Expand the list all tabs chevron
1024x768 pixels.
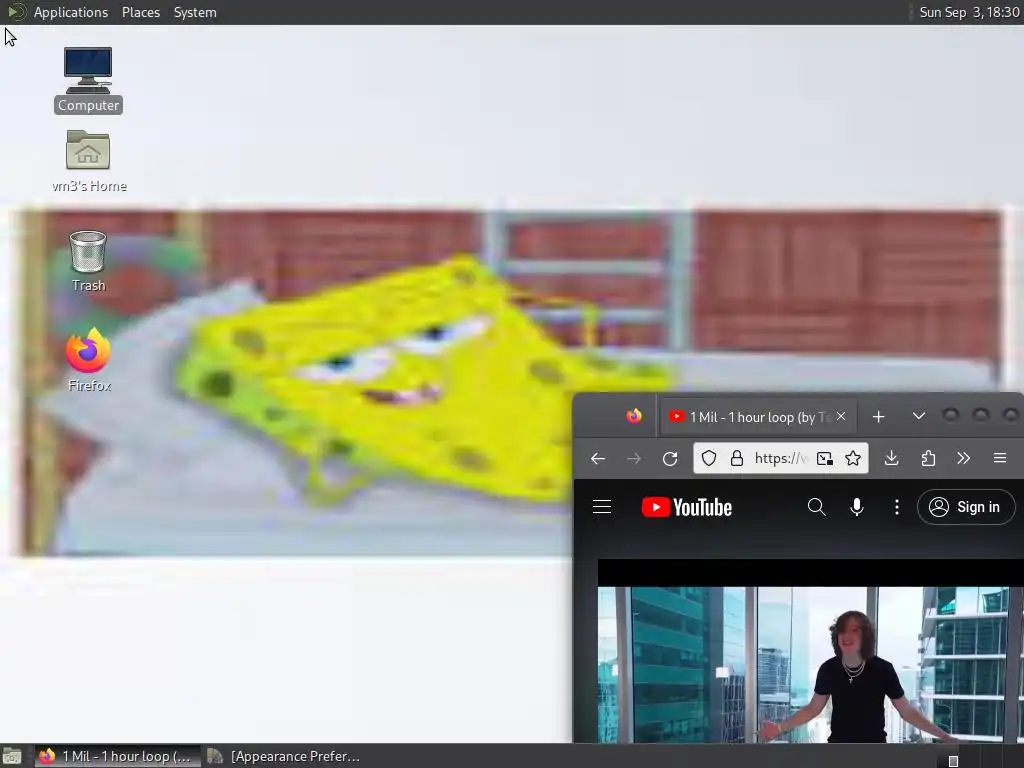[919, 416]
